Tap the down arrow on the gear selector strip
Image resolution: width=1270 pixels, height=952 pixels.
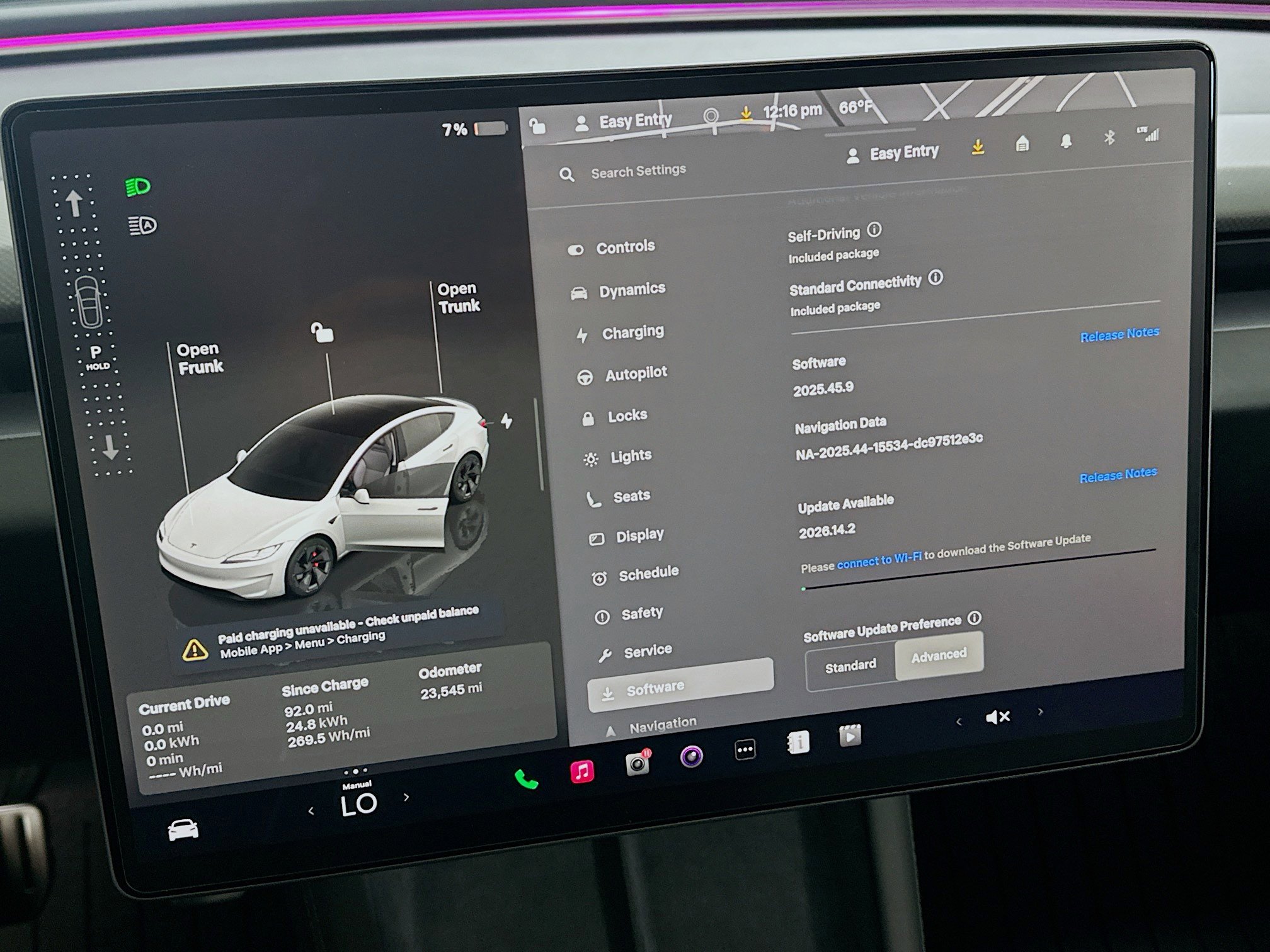(x=110, y=447)
